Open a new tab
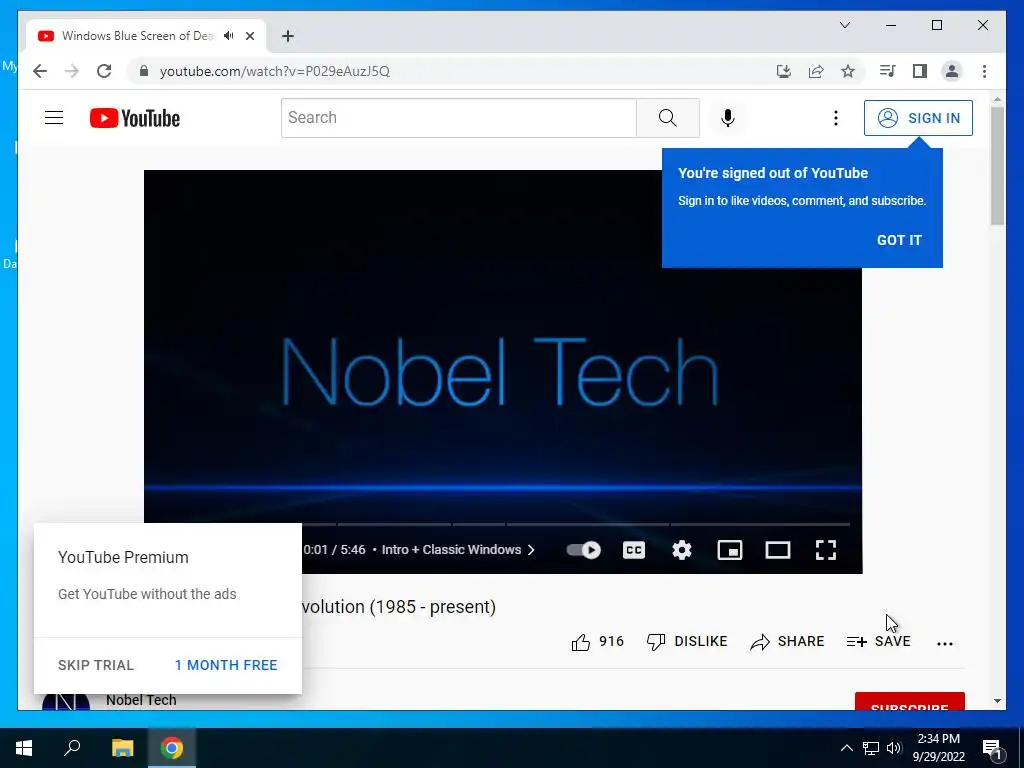 coord(288,36)
